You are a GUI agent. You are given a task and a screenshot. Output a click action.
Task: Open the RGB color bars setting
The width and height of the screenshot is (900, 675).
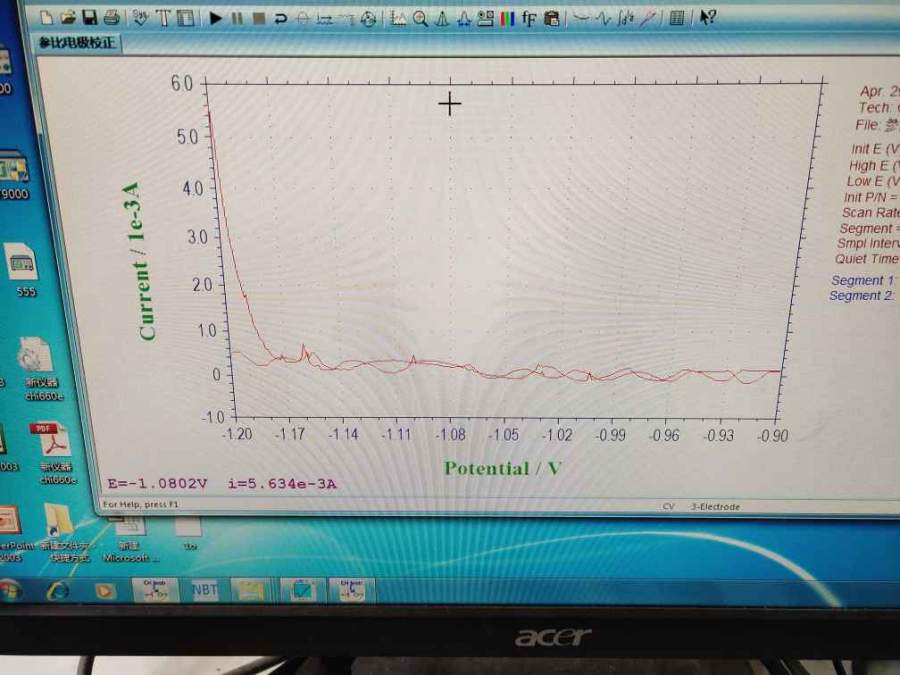pos(507,19)
